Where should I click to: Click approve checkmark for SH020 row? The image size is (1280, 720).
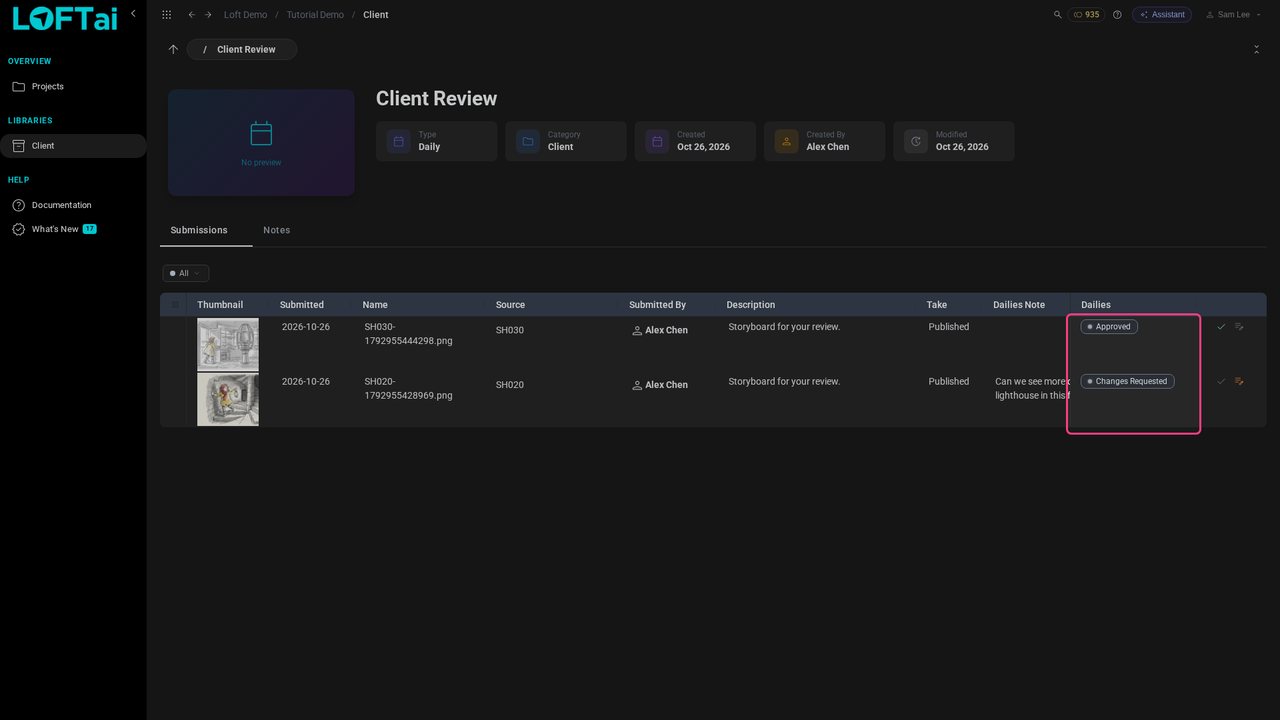pos(1221,381)
